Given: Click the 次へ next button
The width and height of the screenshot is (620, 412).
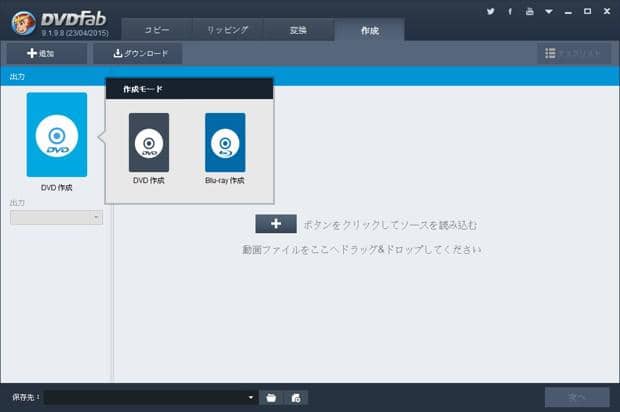Looking at the screenshot, I should [x=577, y=397].
